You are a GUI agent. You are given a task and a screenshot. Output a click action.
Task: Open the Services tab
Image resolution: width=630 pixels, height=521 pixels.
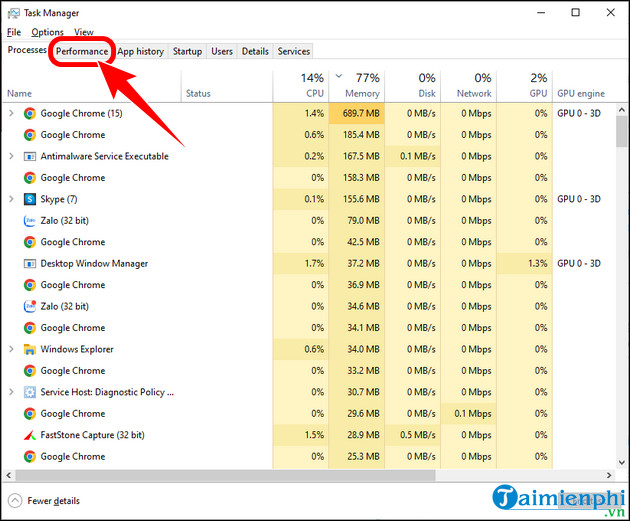pyautogui.click(x=294, y=51)
